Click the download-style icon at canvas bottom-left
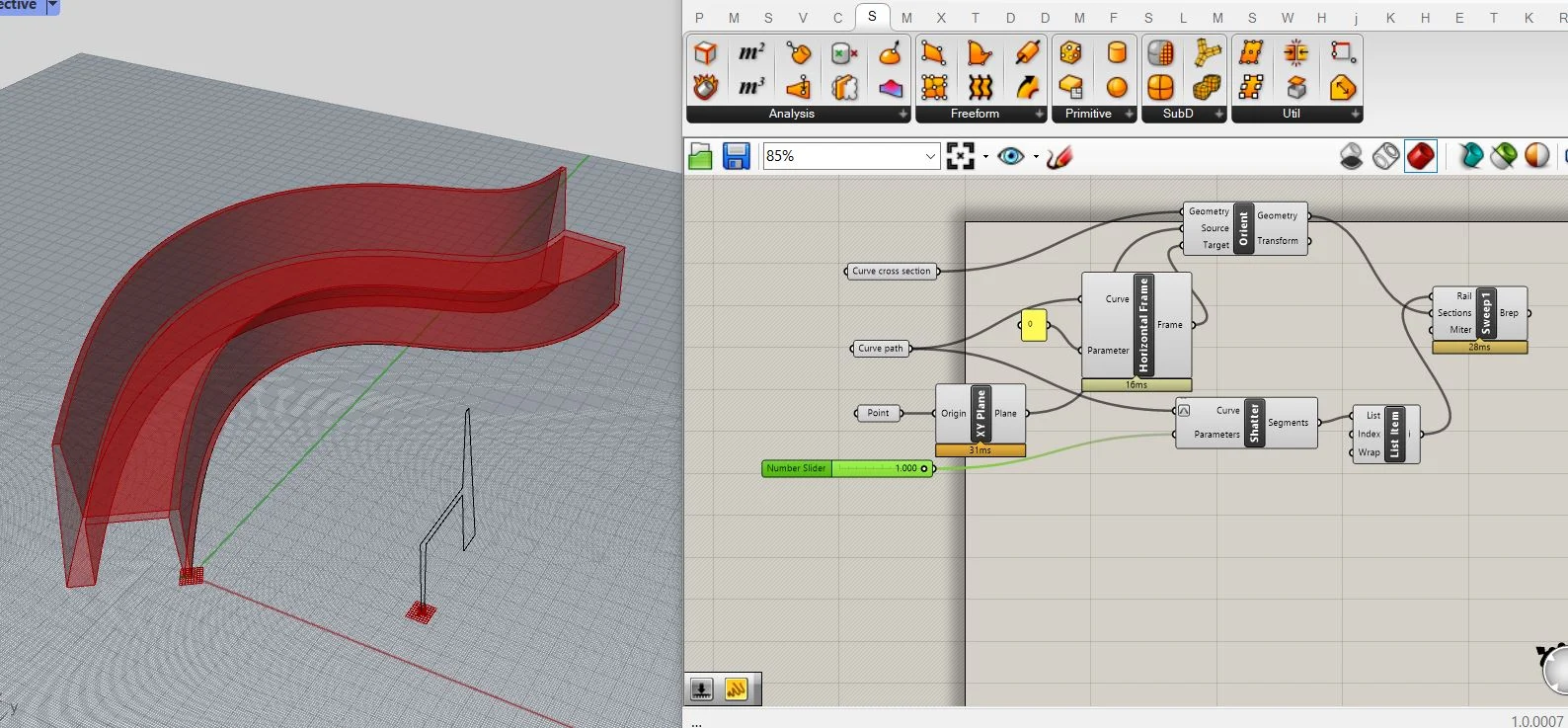This screenshot has height=728, width=1568. tap(702, 689)
